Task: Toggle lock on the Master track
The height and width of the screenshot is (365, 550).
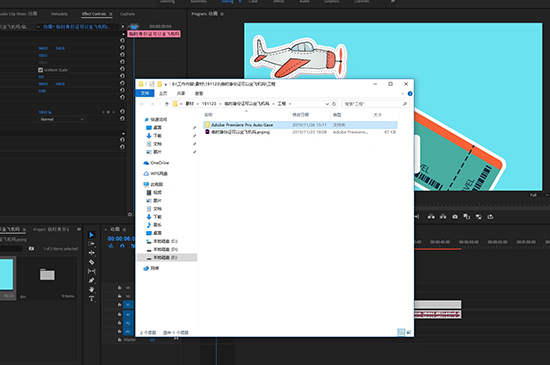Action: (119, 339)
